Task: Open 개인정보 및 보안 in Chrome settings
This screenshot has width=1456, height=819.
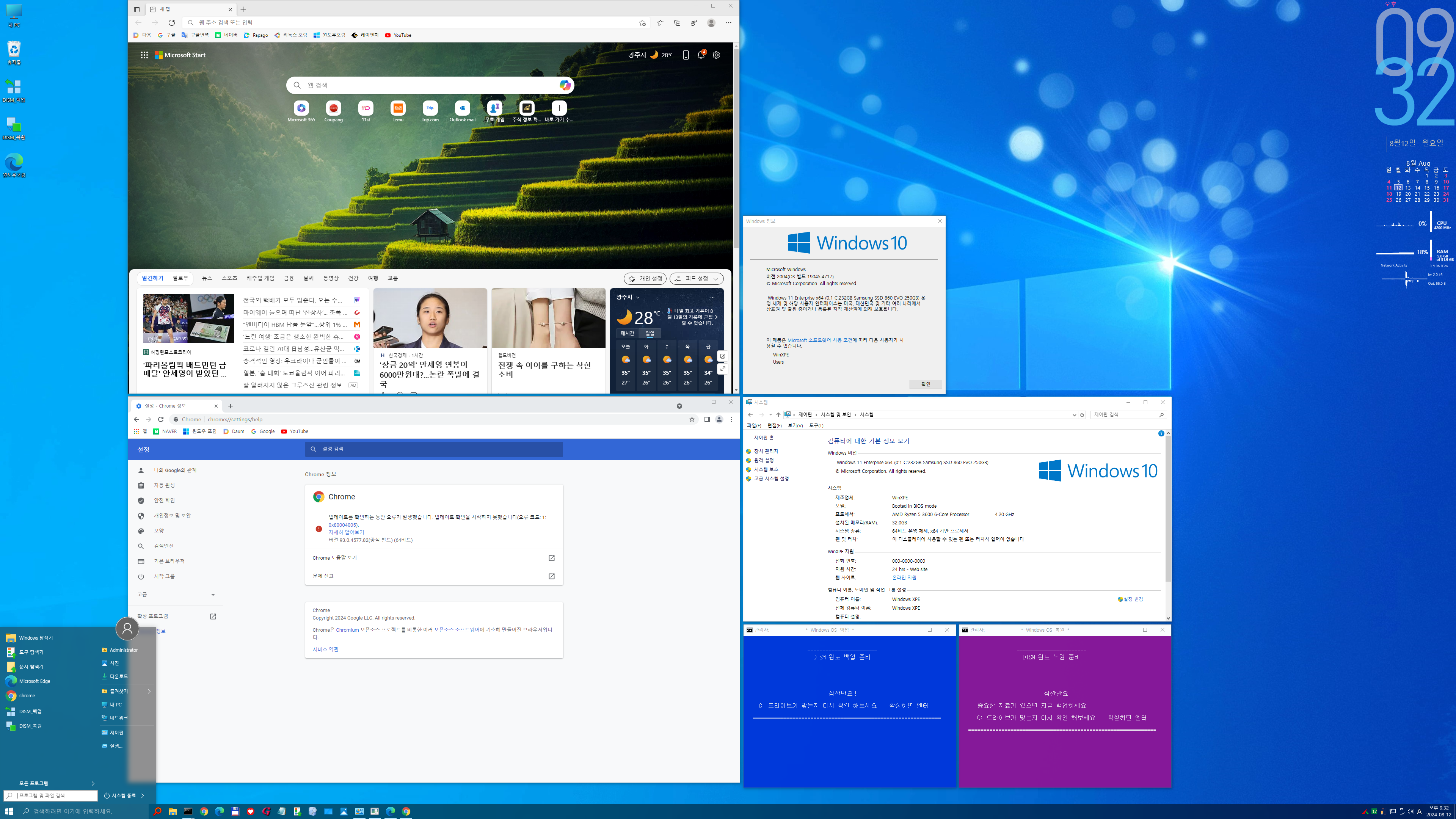Action: tap(173, 516)
